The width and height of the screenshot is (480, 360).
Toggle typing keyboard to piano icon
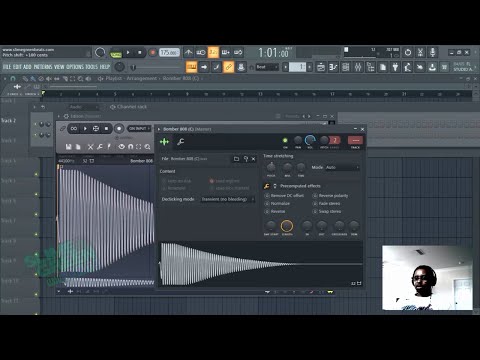[191, 67]
